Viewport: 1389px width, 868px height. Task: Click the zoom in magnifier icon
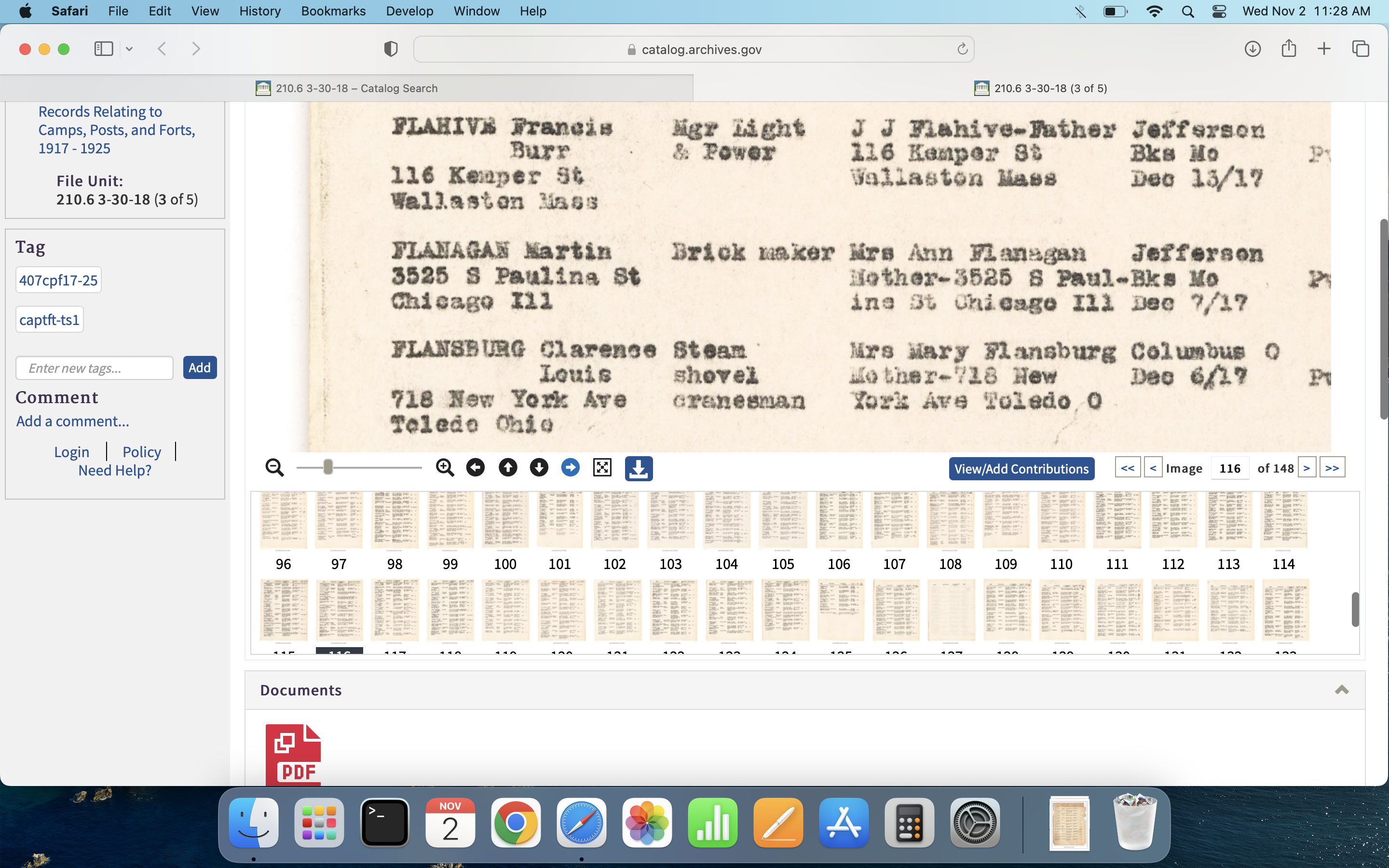445,468
